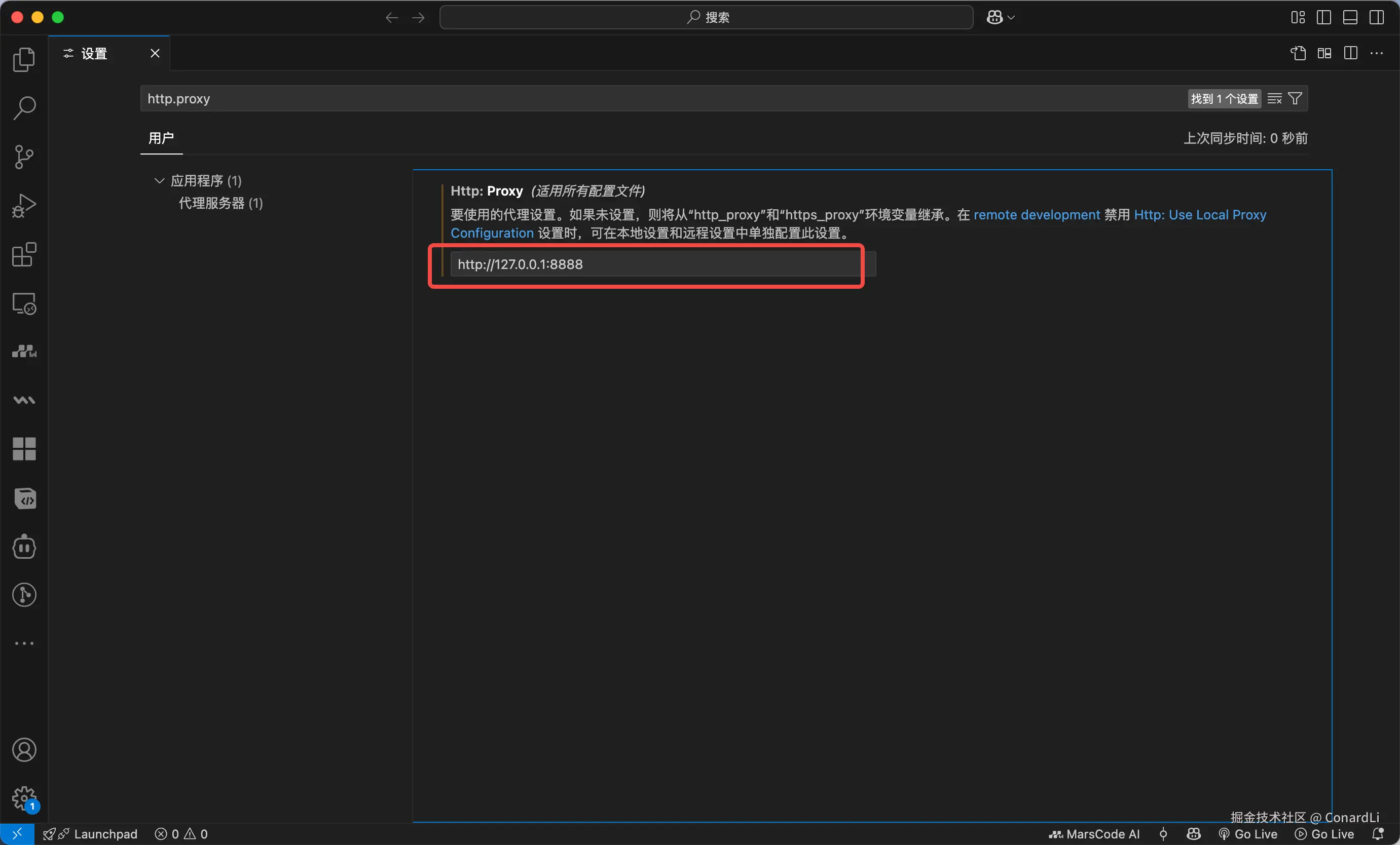Open the Source Control view
The image size is (1400, 845).
click(x=24, y=157)
